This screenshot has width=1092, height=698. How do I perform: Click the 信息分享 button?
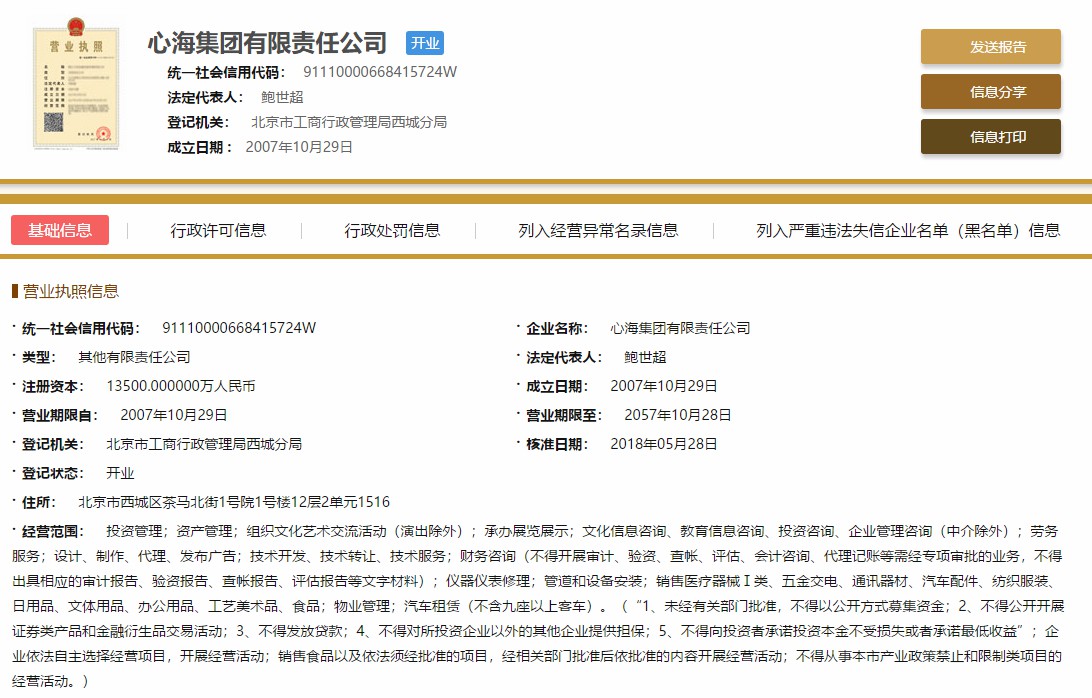coord(990,92)
